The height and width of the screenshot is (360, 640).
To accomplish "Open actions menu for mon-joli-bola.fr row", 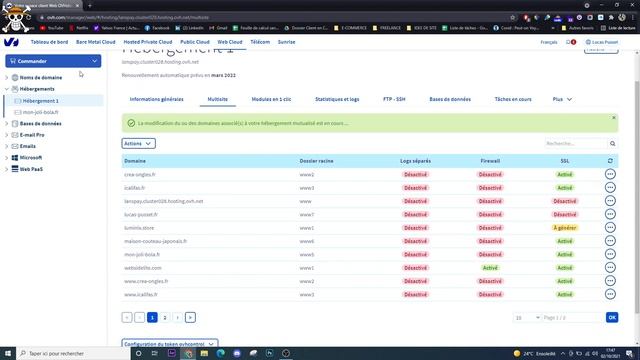I will click(610, 254).
